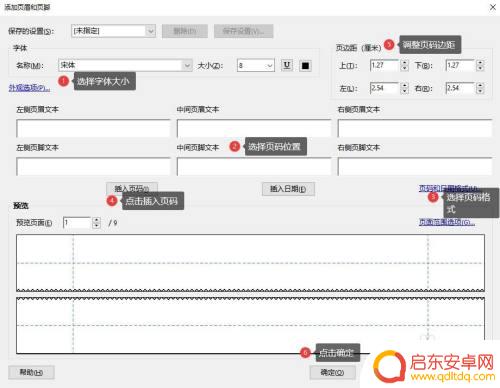Screen dimensions: 500x388
Task: Click the 帮助 help button
Action: (x=31, y=372)
